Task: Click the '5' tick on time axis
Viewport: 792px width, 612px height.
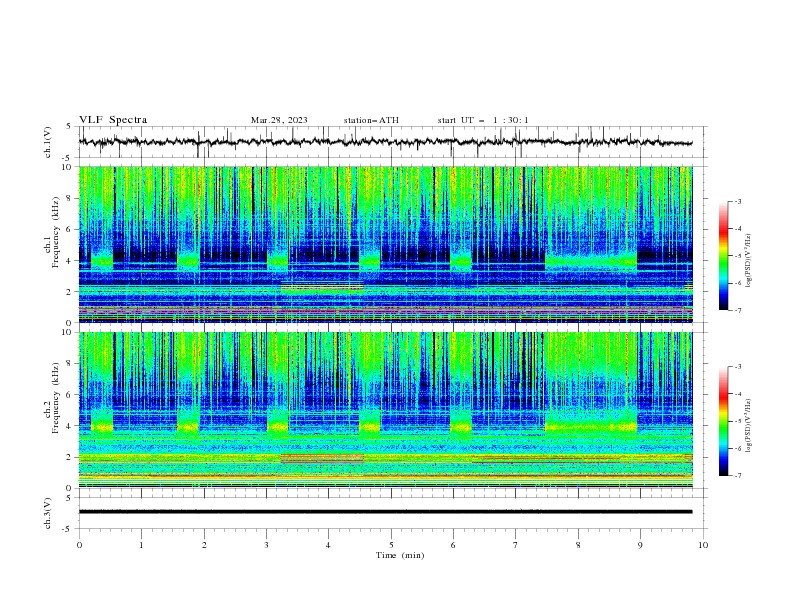Action: pos(391,545)
